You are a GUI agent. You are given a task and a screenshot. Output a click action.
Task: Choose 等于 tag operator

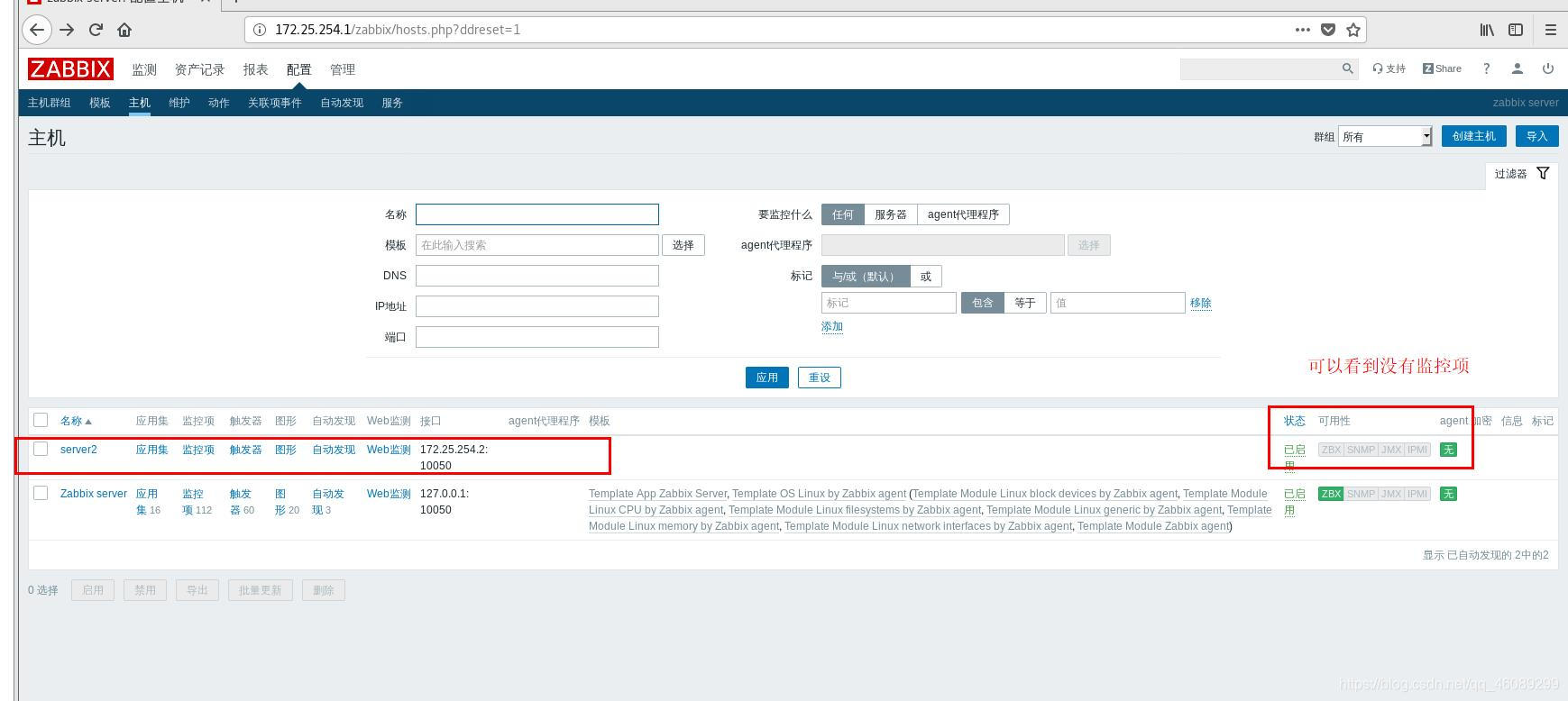pyautogui.click(x=1025, y=303)
